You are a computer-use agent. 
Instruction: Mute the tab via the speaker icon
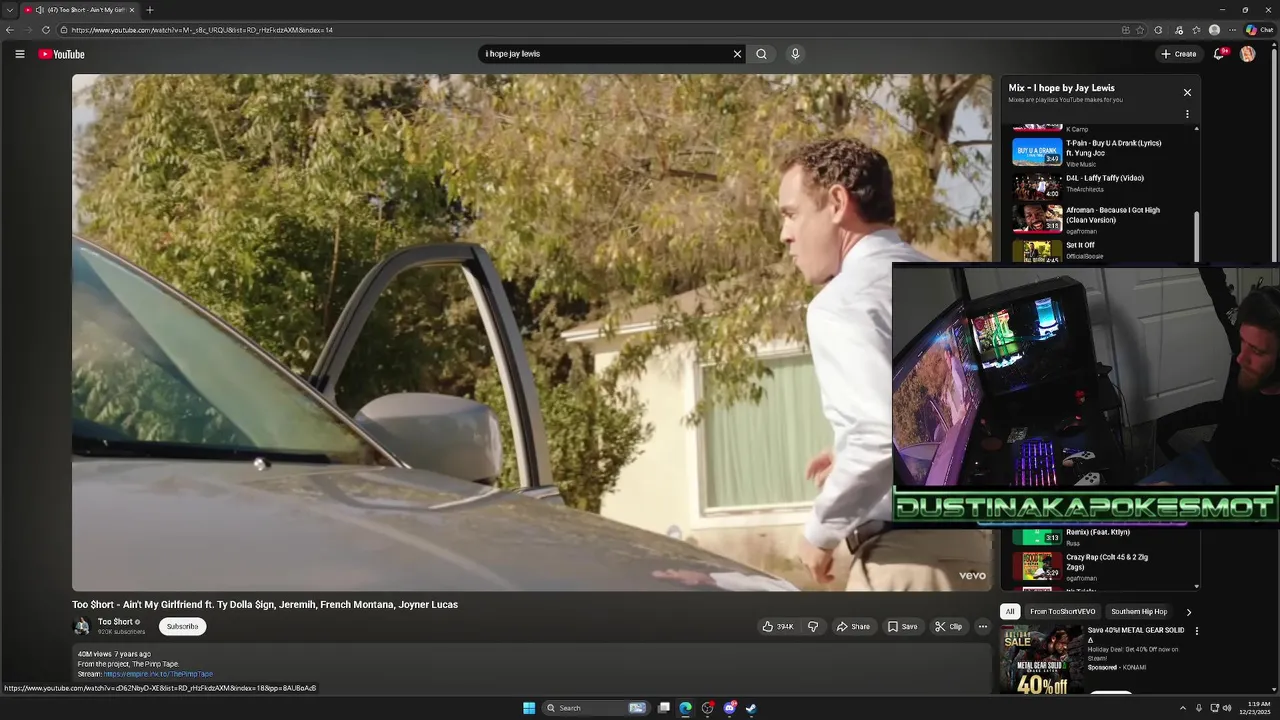pyautogui.click(x=39, y=10)
